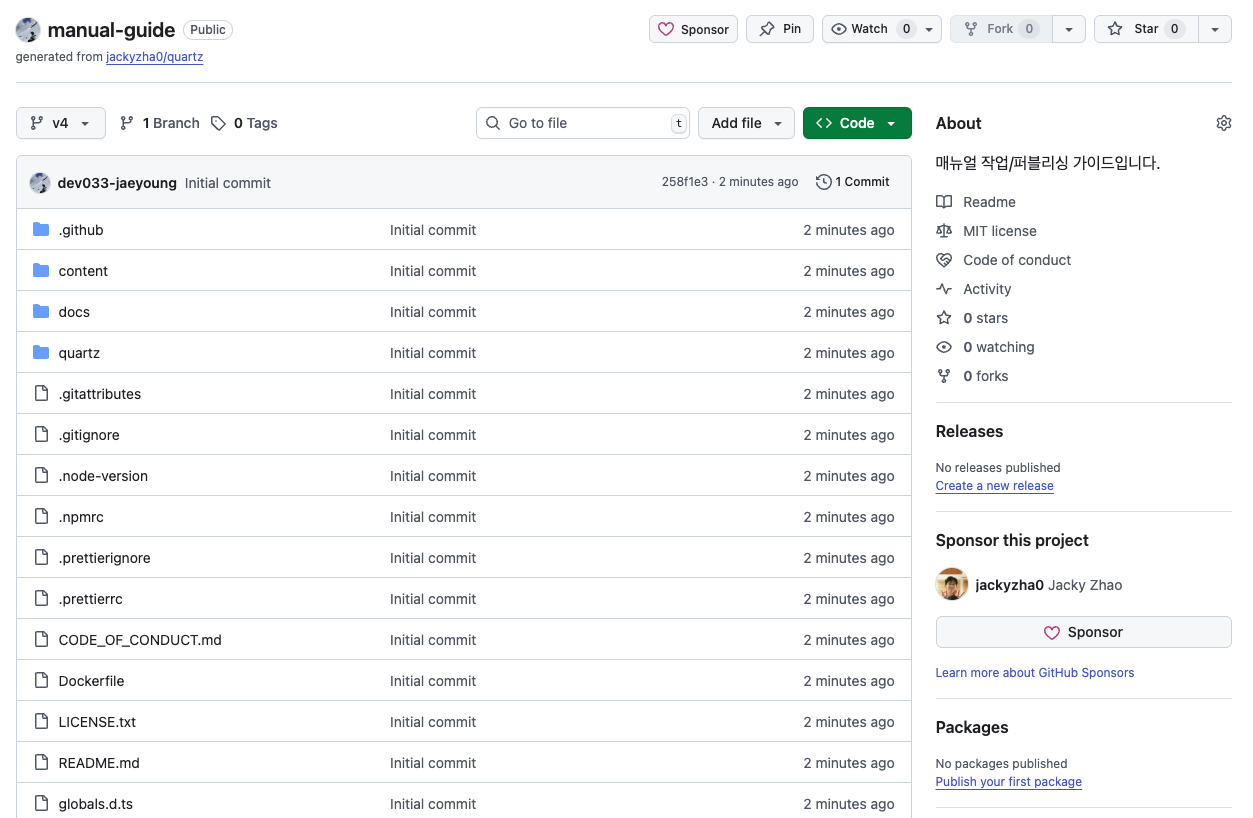Expand the Add file dropdown
Viewport: 1253px width, 818px height.
click(x=746, y=123)
